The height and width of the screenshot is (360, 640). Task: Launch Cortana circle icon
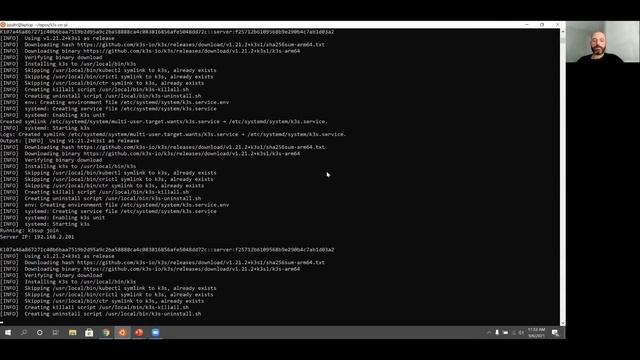(40, 333)
